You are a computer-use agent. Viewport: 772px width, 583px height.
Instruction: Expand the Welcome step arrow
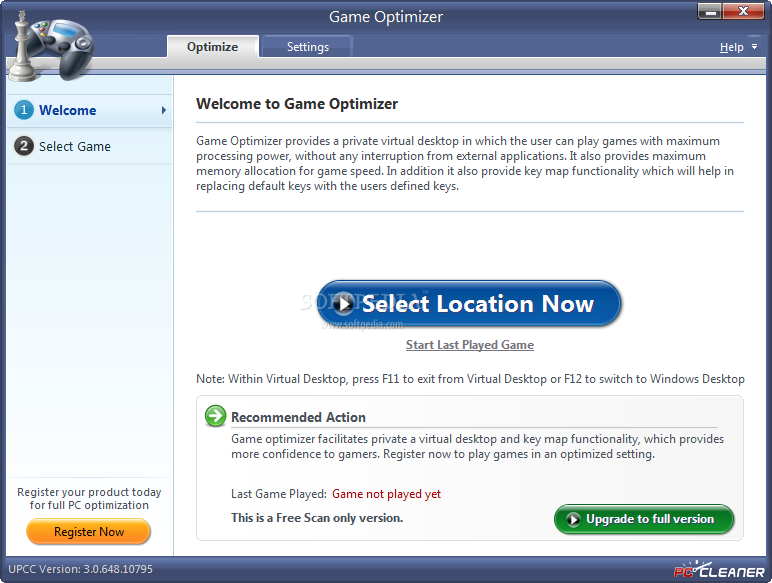pos(163,110)
